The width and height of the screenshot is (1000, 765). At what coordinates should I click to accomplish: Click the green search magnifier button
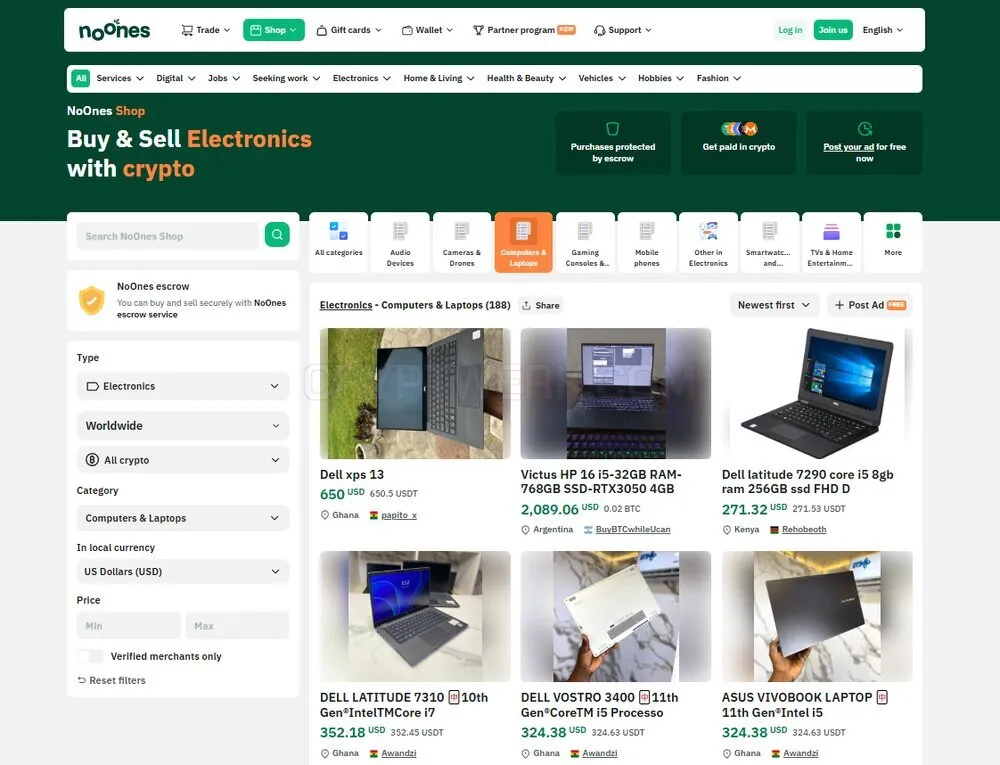point(277,235)
